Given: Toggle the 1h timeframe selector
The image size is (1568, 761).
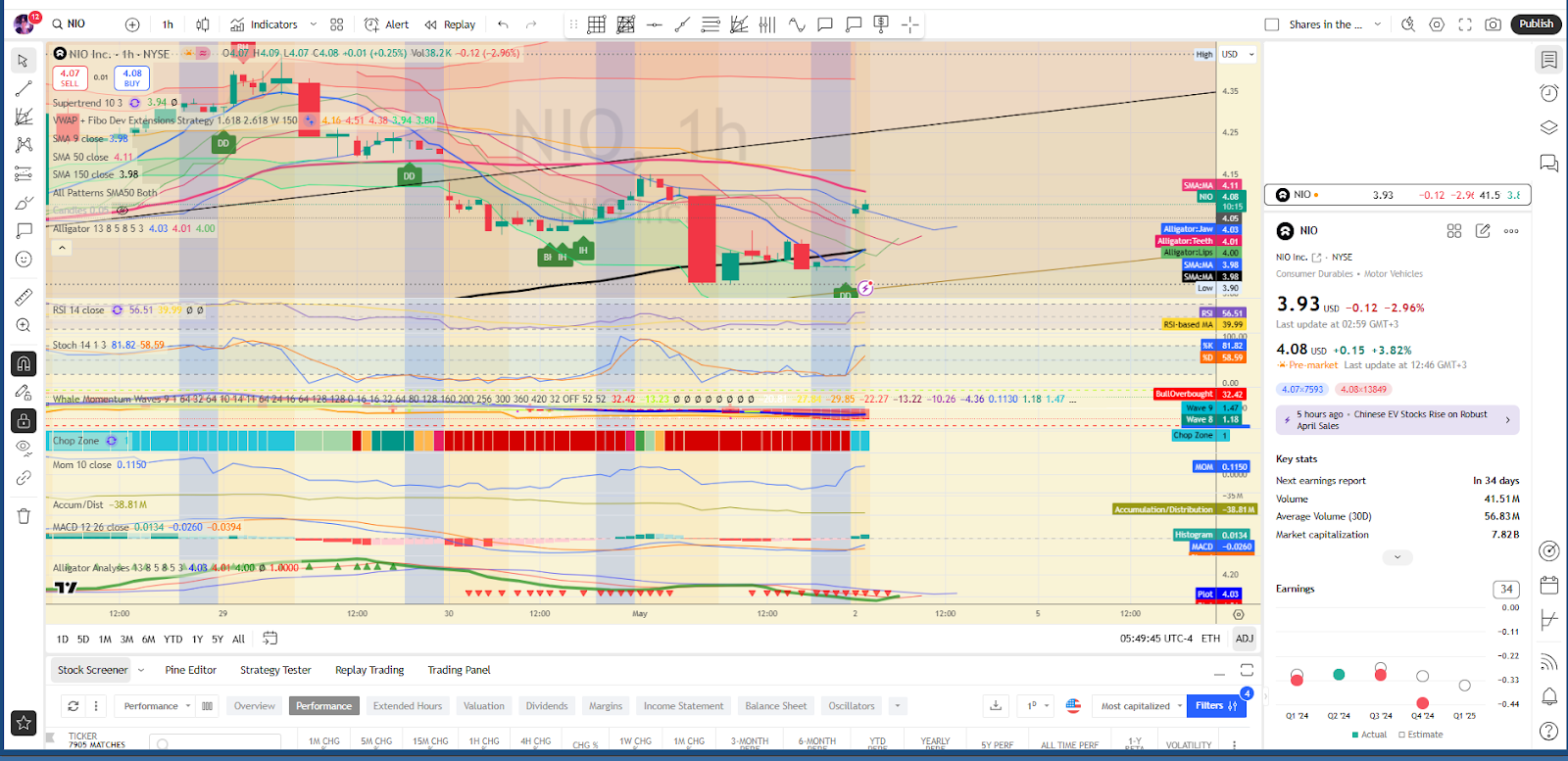Looking at the screenshot, I should click(168, 24).
